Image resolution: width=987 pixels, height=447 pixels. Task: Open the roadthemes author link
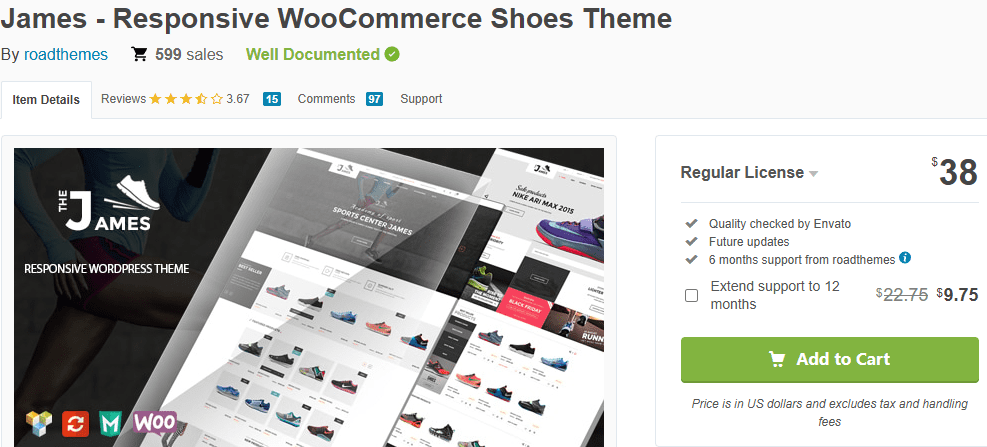[65, 55]
